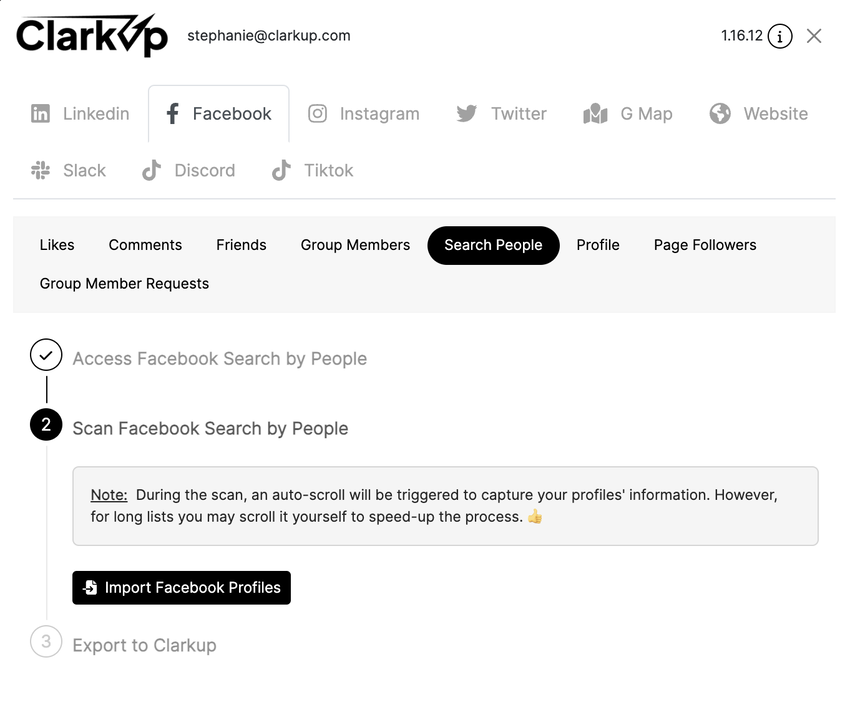Select the Slack icon
Viewport: 850px width, 728px height.
pos(41,171)
